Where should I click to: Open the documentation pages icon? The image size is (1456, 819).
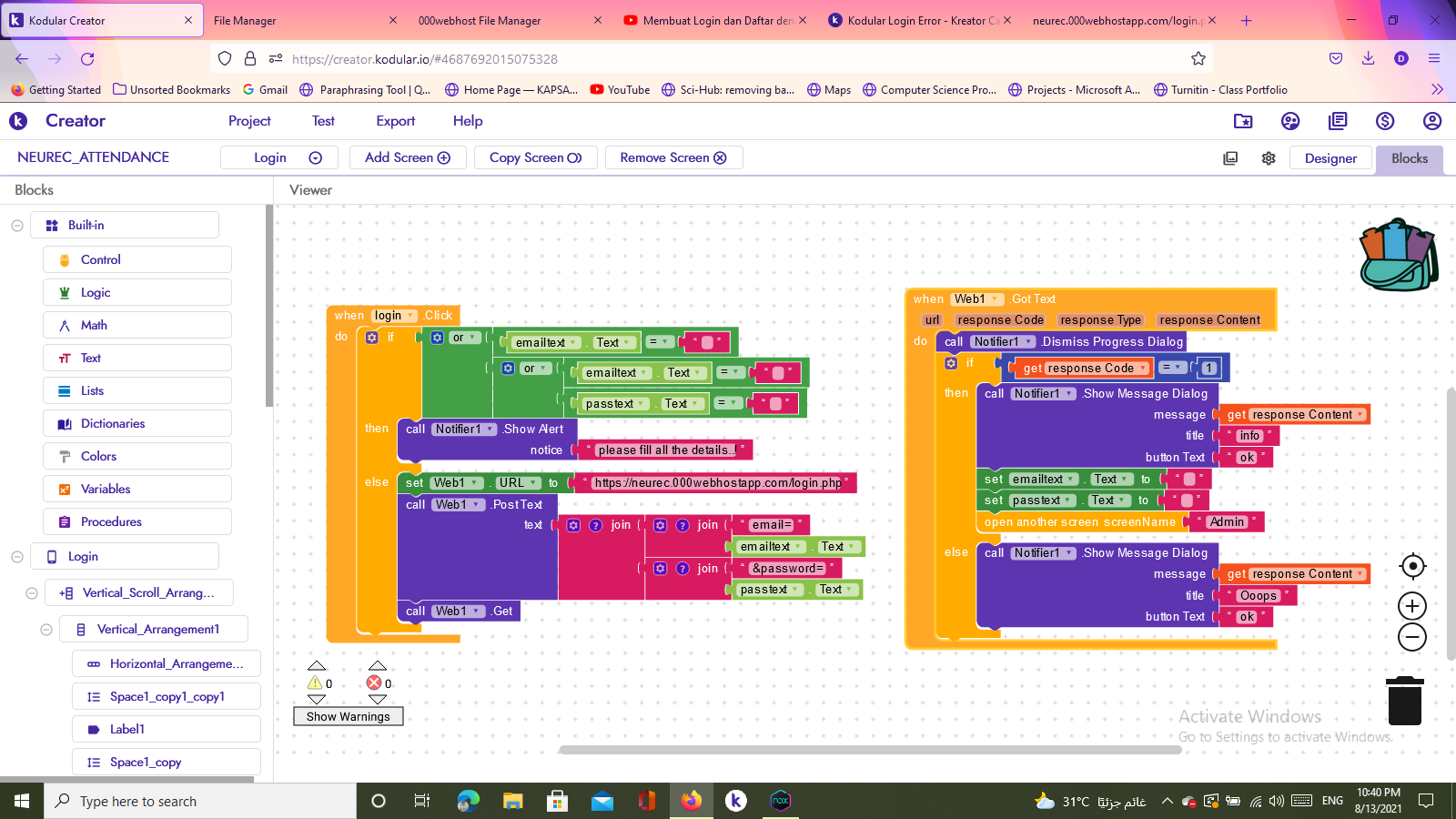click(x=1338, y=121)
